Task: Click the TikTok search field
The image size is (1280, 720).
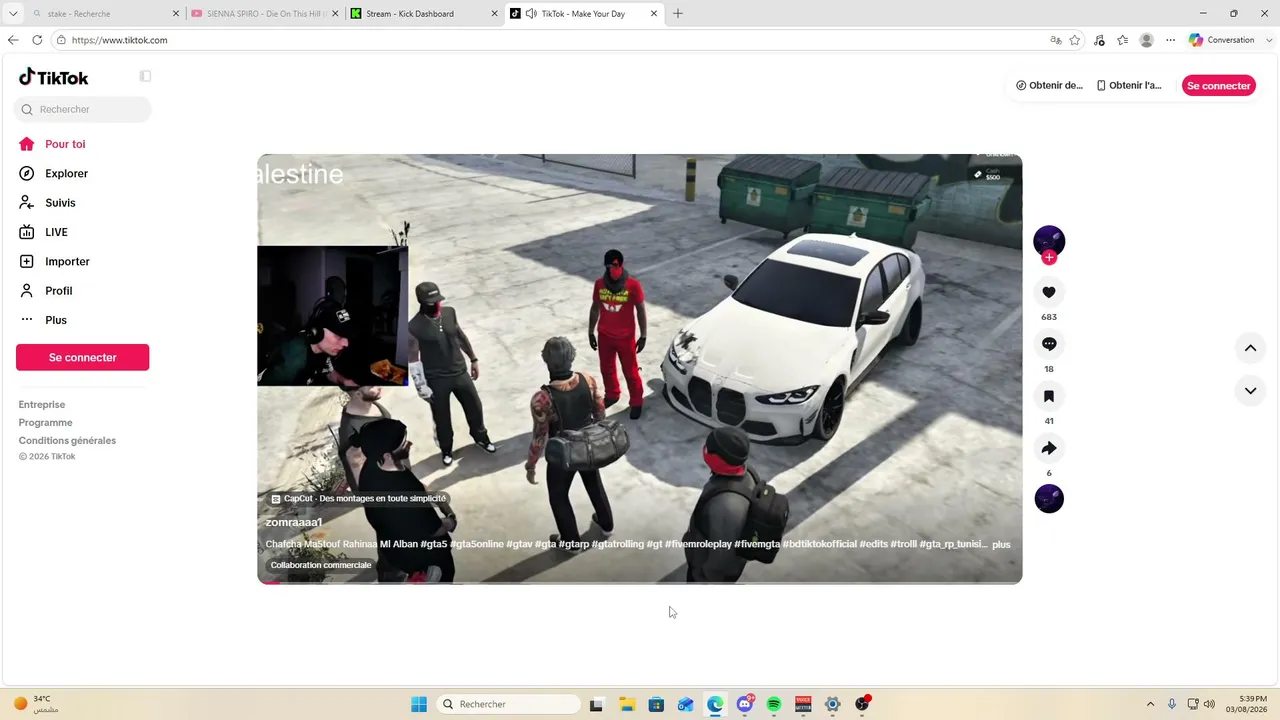Action: pos(83,109)
